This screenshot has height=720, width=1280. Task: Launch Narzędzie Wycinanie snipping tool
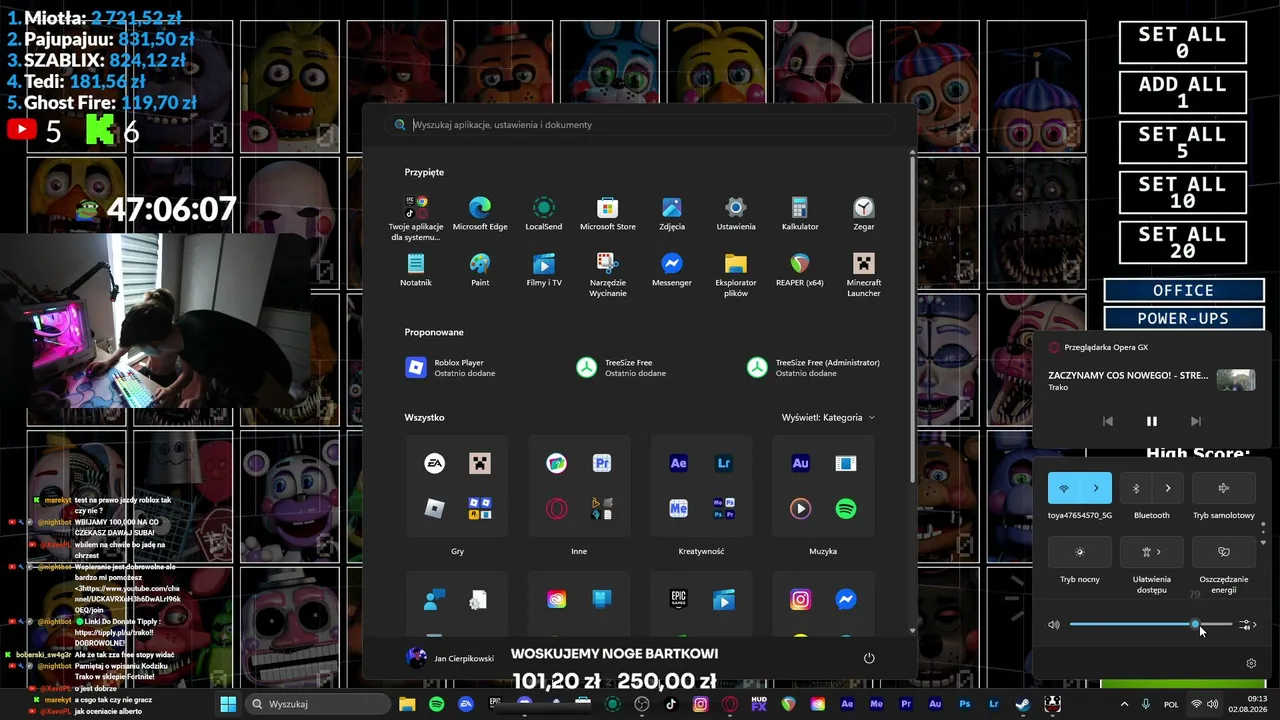(x=608, y=274)
